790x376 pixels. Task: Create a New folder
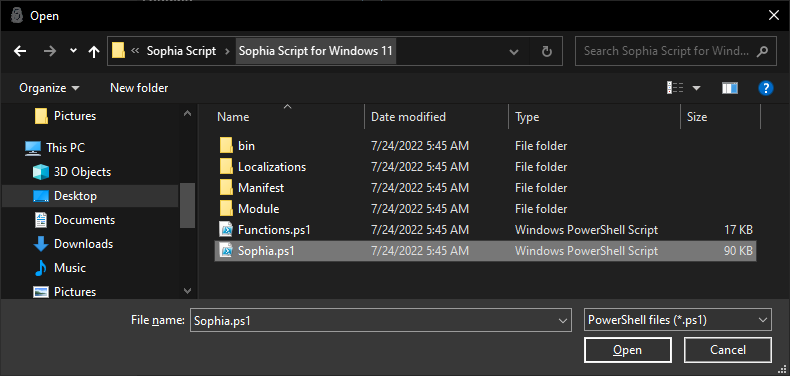click(139, 88)
